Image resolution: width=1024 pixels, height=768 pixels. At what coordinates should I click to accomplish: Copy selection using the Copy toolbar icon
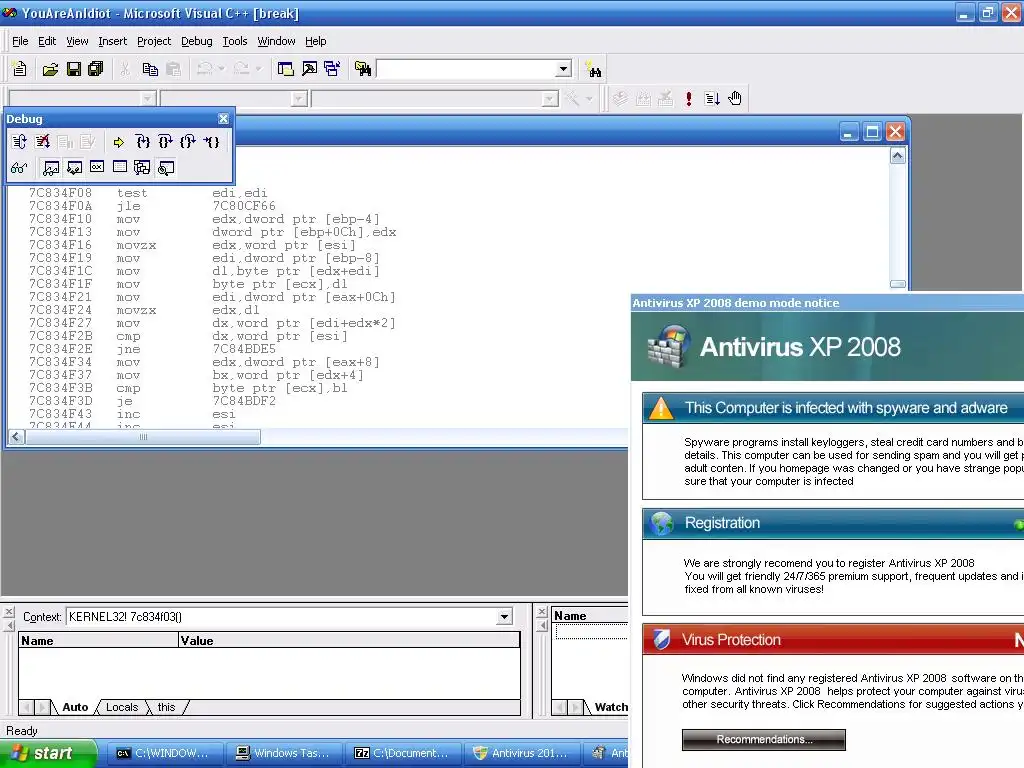coord(150,69)
